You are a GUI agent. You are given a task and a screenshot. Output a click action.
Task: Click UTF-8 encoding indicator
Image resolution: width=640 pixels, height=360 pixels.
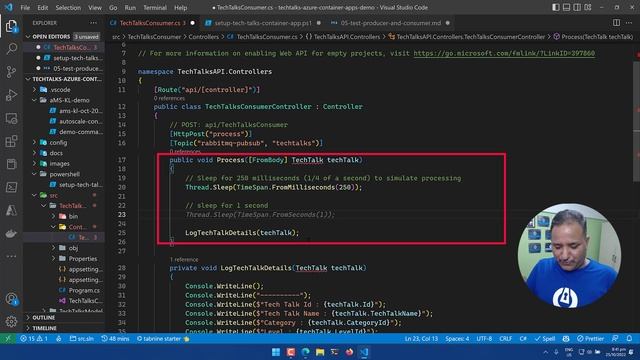pyautogui.click(x=484, y=338)
